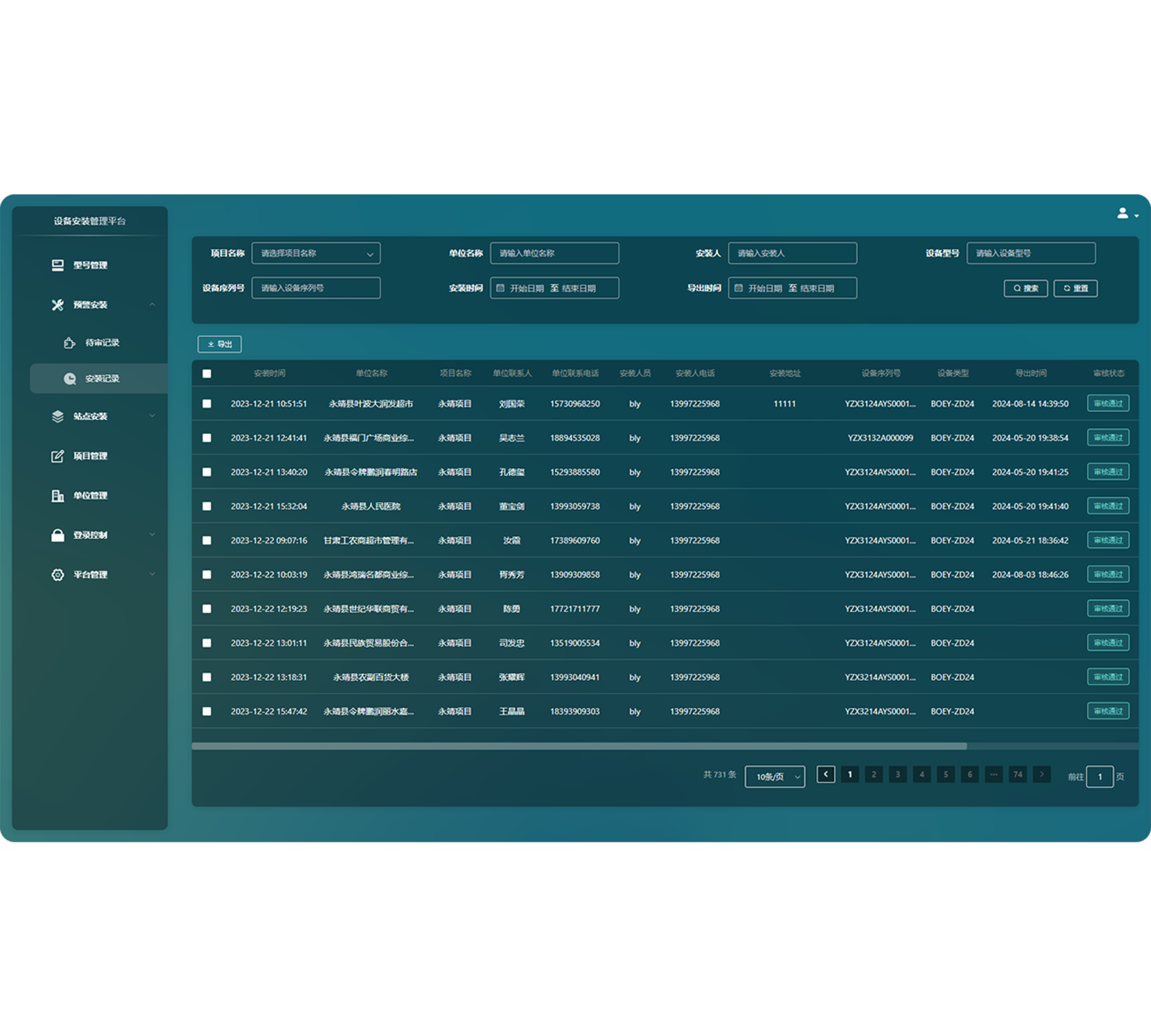Viewport: 1151px width, 1036px height.
Task: Select the checkbox for 永靖县农副百货大楼 row
Action: [x=207, y=677]
